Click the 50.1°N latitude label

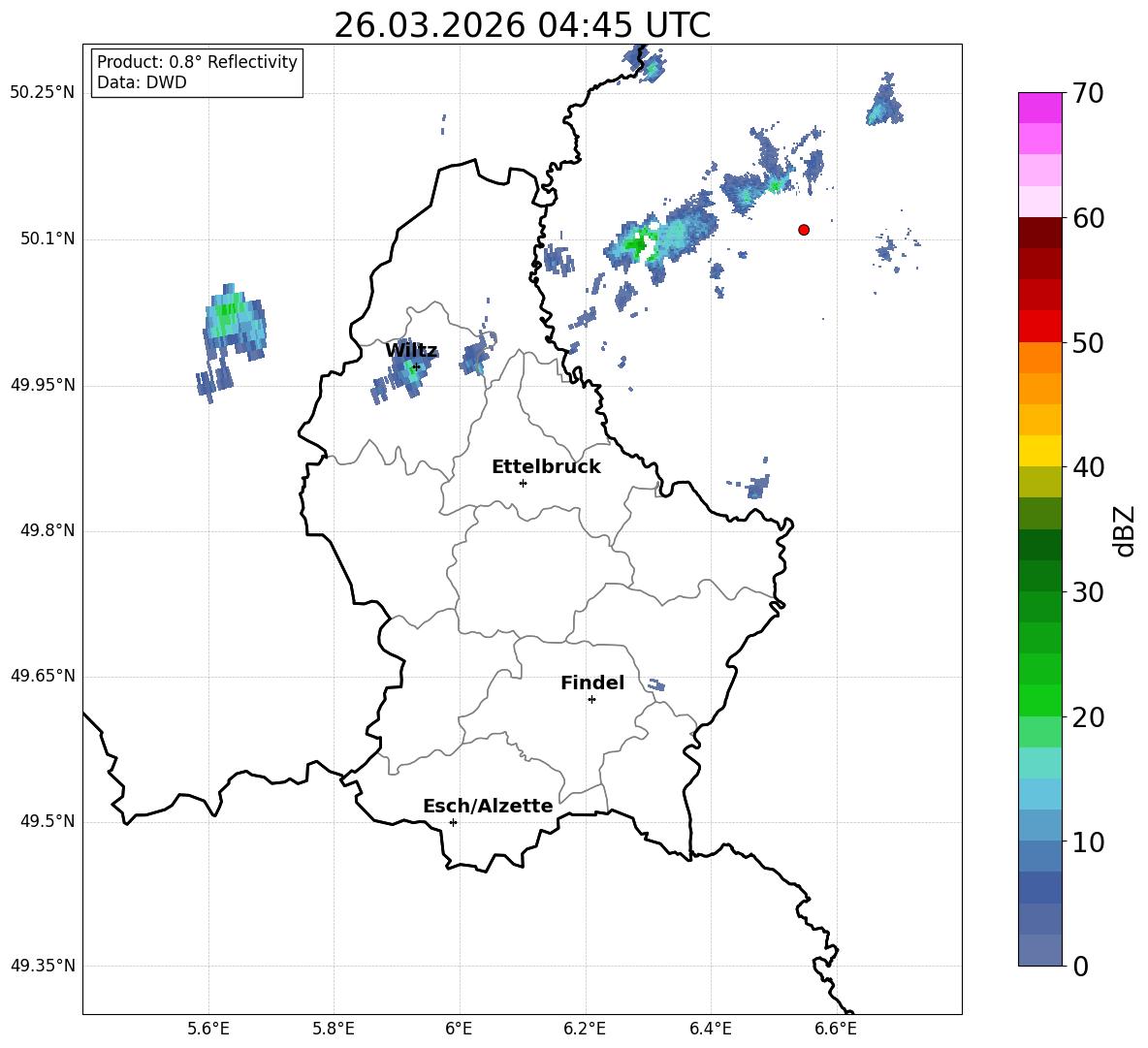click(47, 239)
